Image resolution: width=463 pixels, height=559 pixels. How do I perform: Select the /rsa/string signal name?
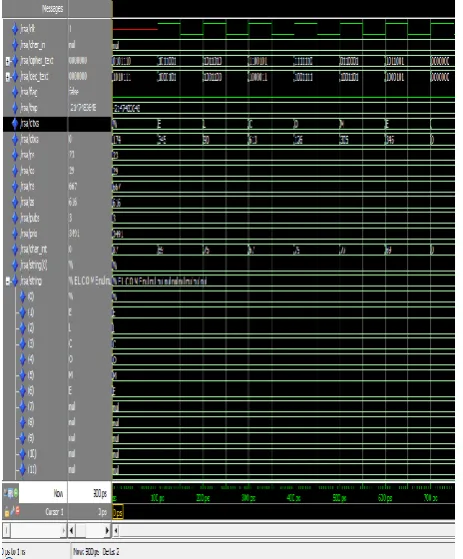coord(31,281)
